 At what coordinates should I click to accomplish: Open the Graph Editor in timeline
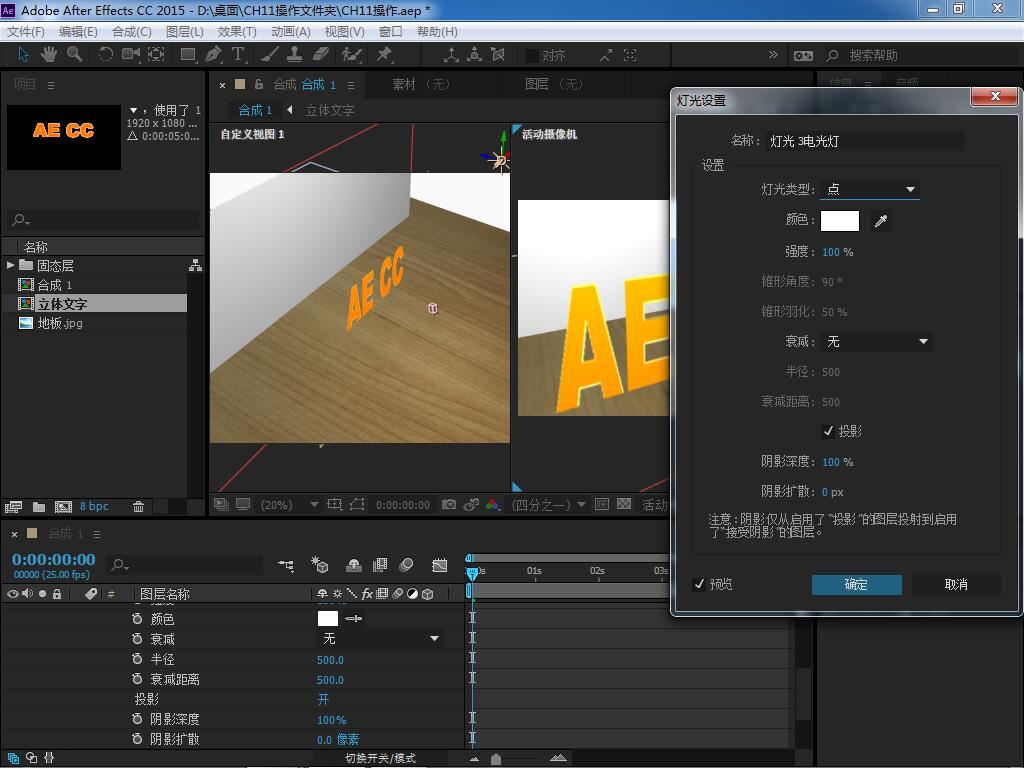coord(439,565)
